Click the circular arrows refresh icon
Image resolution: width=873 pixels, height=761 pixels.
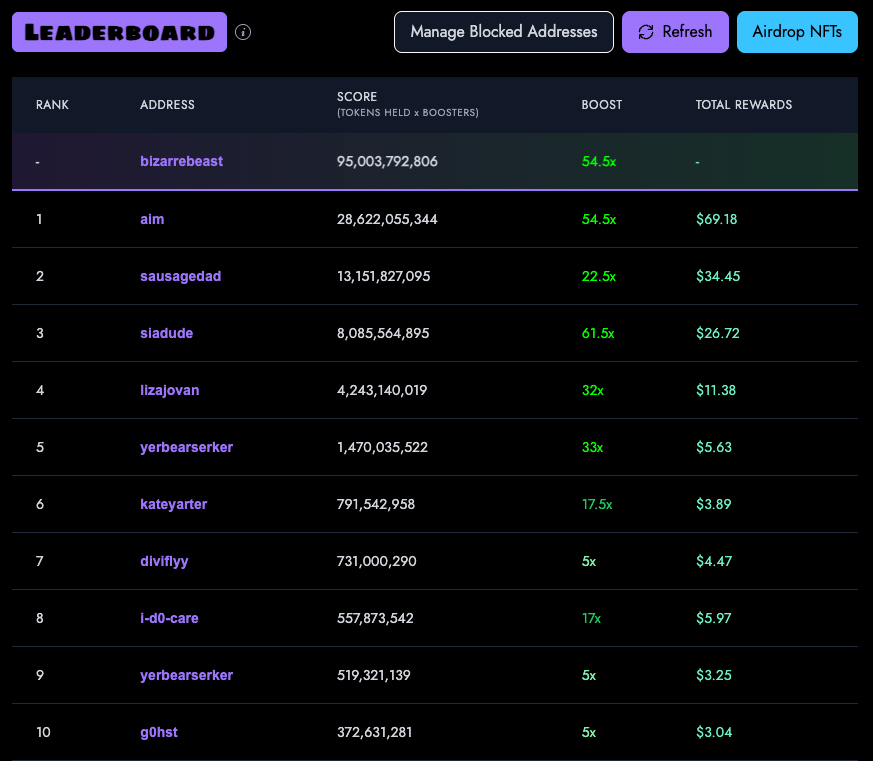pyautogui.click(x=646, y=32)
